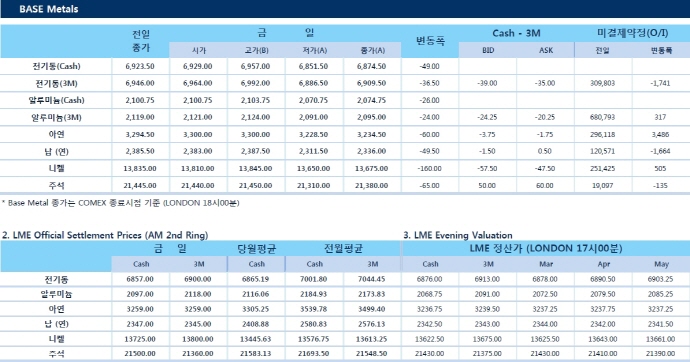The width and height of the screenshot is (690, 362).
Task: Select the 21390.00 tin May valuation
Action: tap(661, 354)
